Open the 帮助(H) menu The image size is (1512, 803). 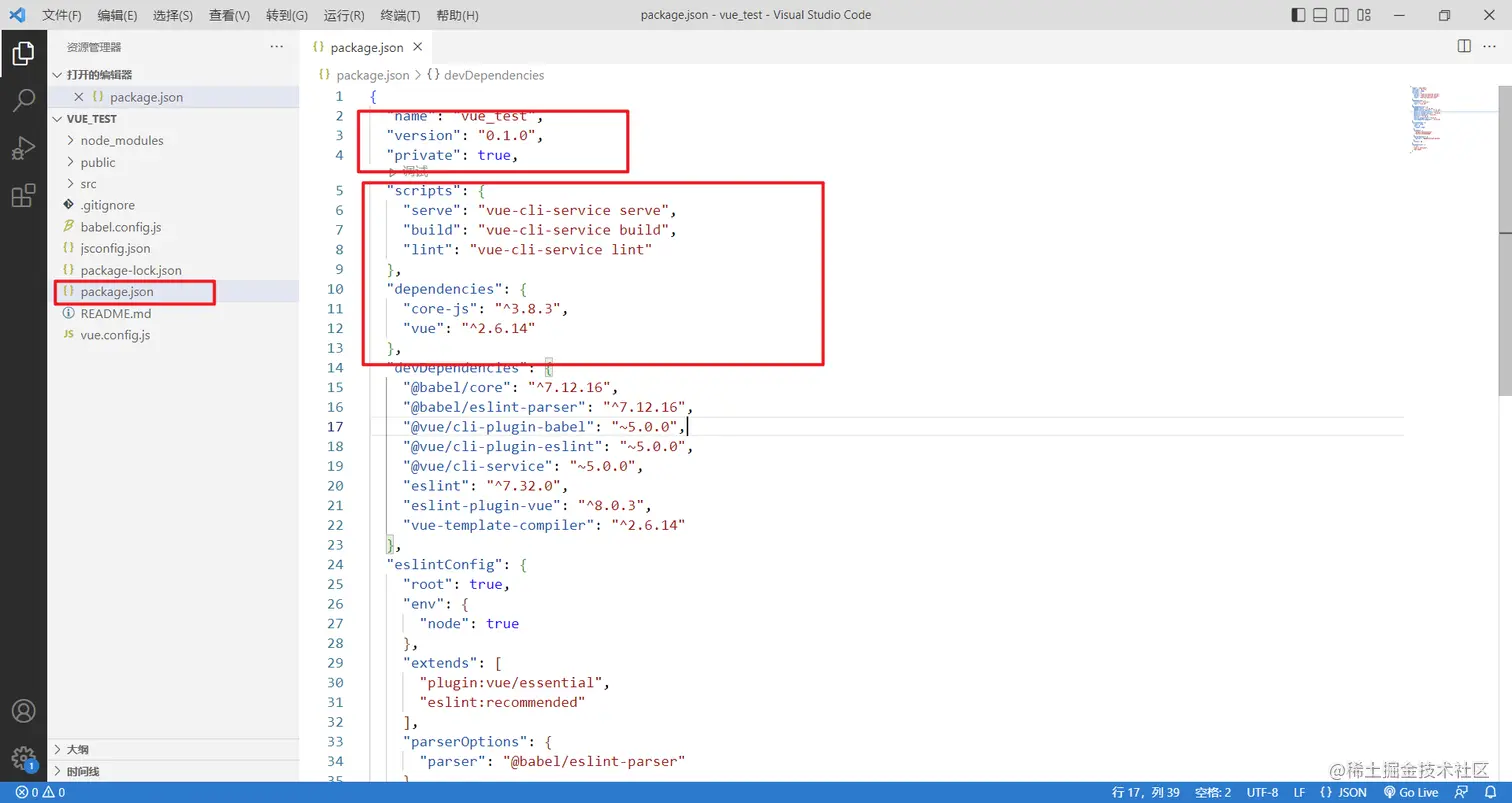[458, 15]
